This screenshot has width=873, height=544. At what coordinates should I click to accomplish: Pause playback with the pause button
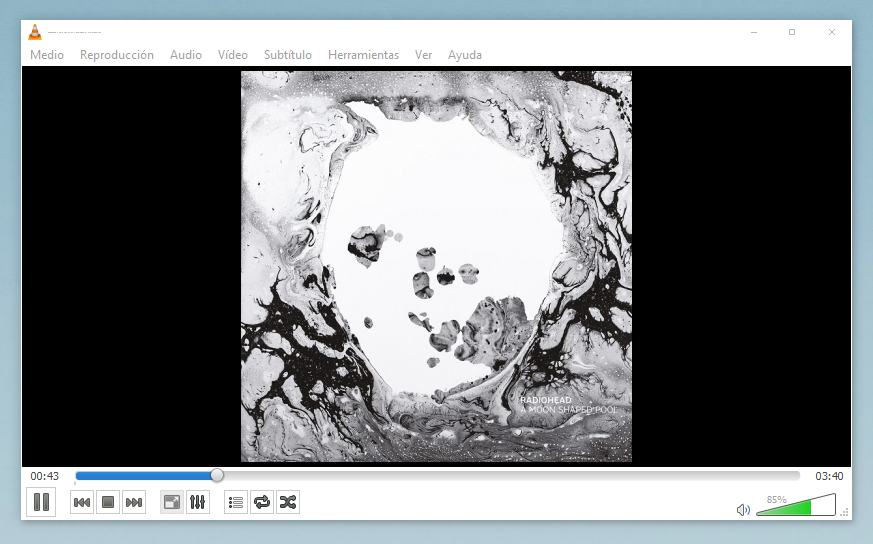41,502
